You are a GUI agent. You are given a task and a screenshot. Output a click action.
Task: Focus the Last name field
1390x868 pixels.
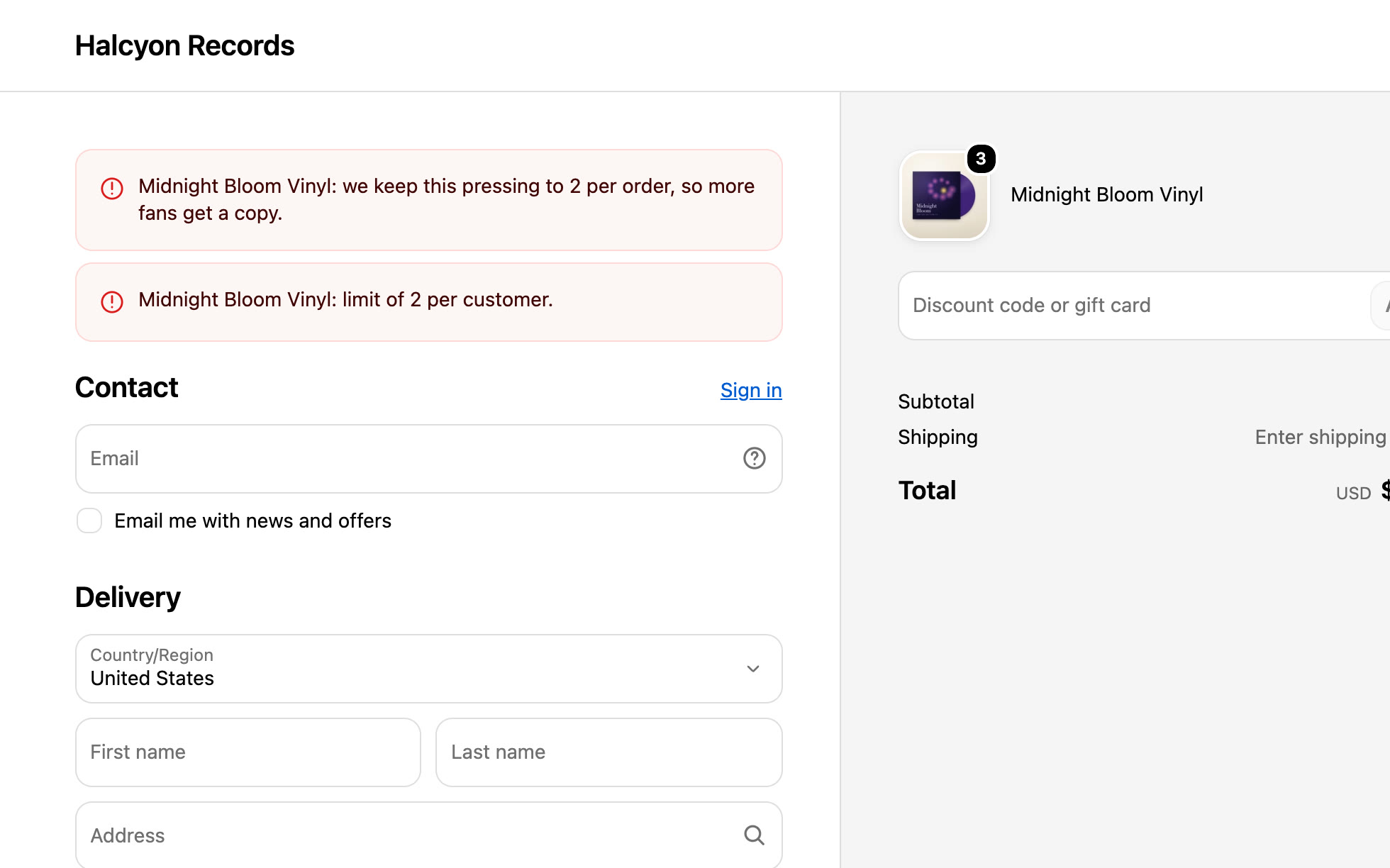click(x=608, y=752)
